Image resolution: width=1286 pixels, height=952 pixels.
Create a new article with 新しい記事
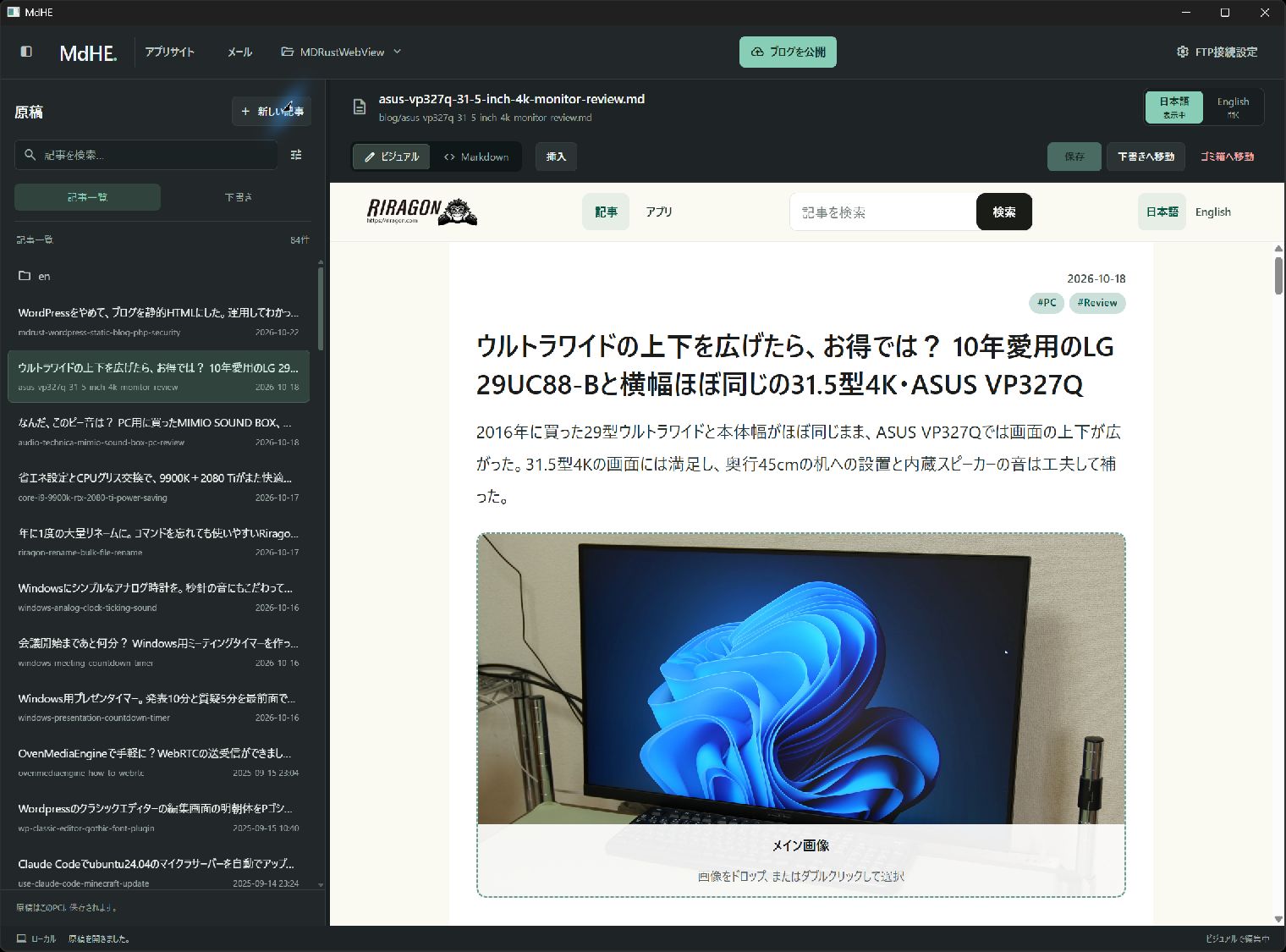[x=272, y=111]
